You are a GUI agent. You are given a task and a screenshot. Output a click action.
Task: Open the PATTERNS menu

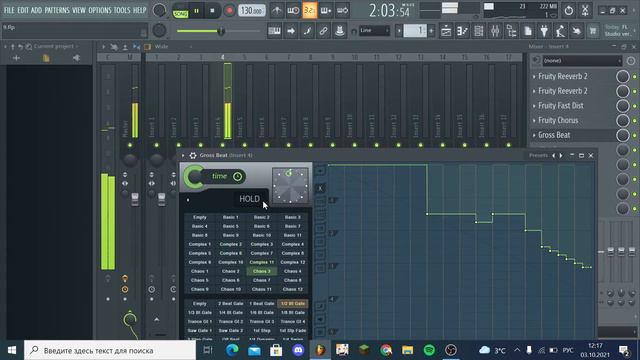tap(57, 10)
